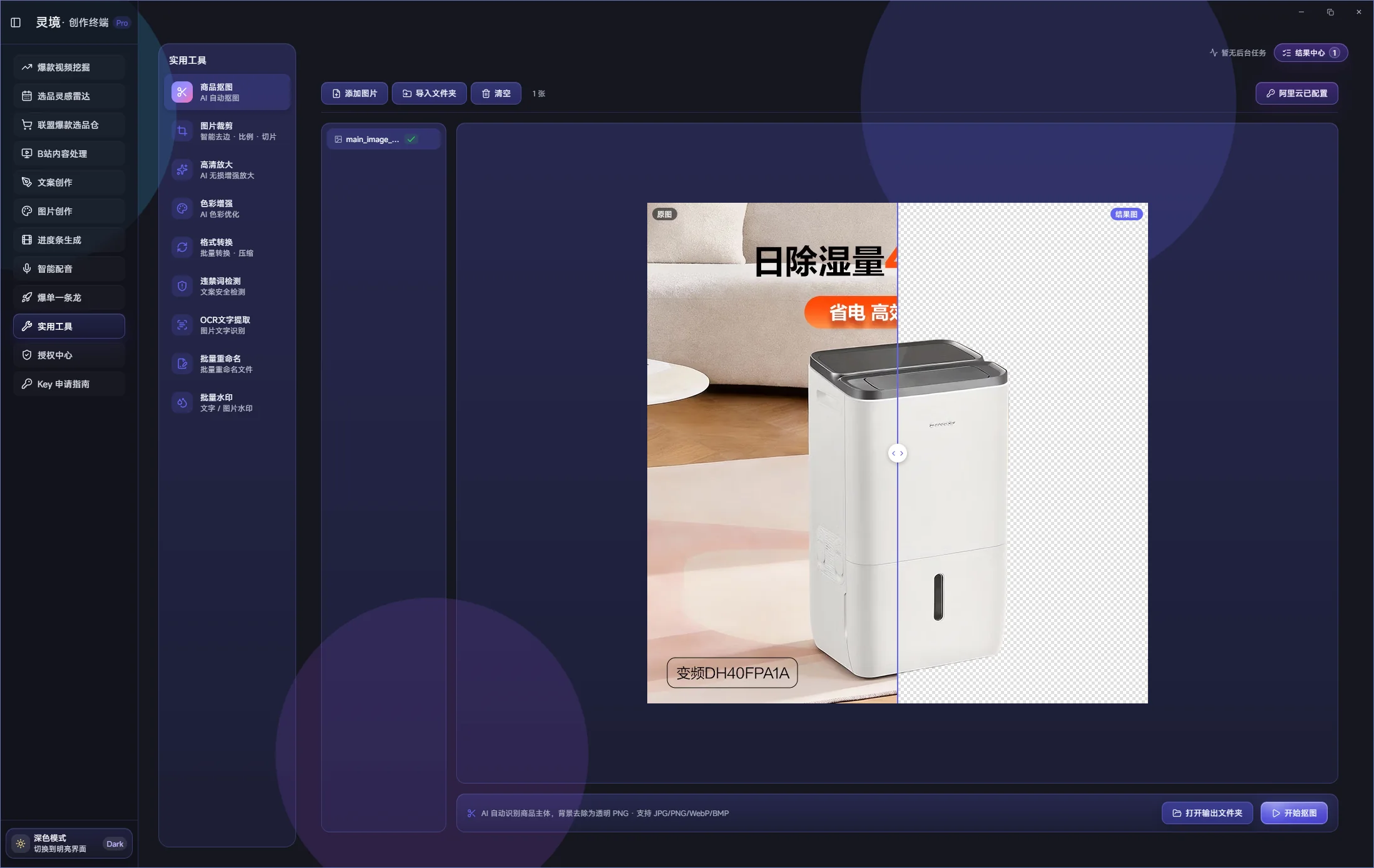This screenshot has width=1374, height=868.
Task: Click the green checkmark on main_image
Action: click(411, 139)
